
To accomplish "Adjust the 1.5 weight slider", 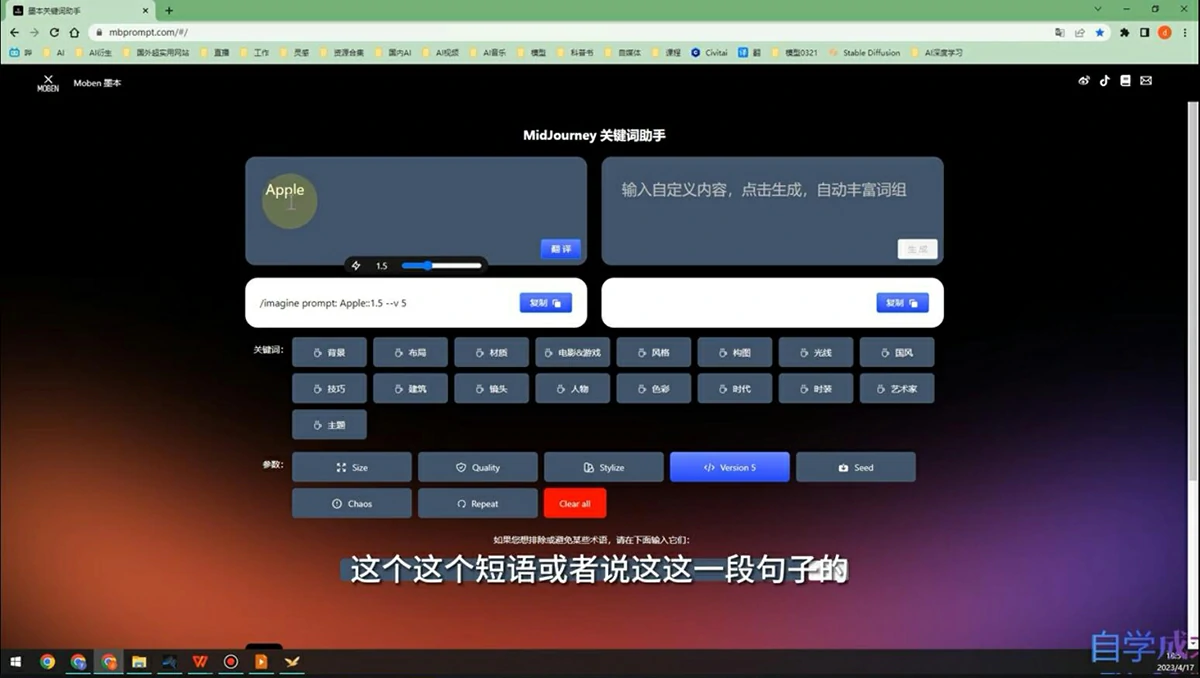I will pyautogui.click(x=441, y=266).
